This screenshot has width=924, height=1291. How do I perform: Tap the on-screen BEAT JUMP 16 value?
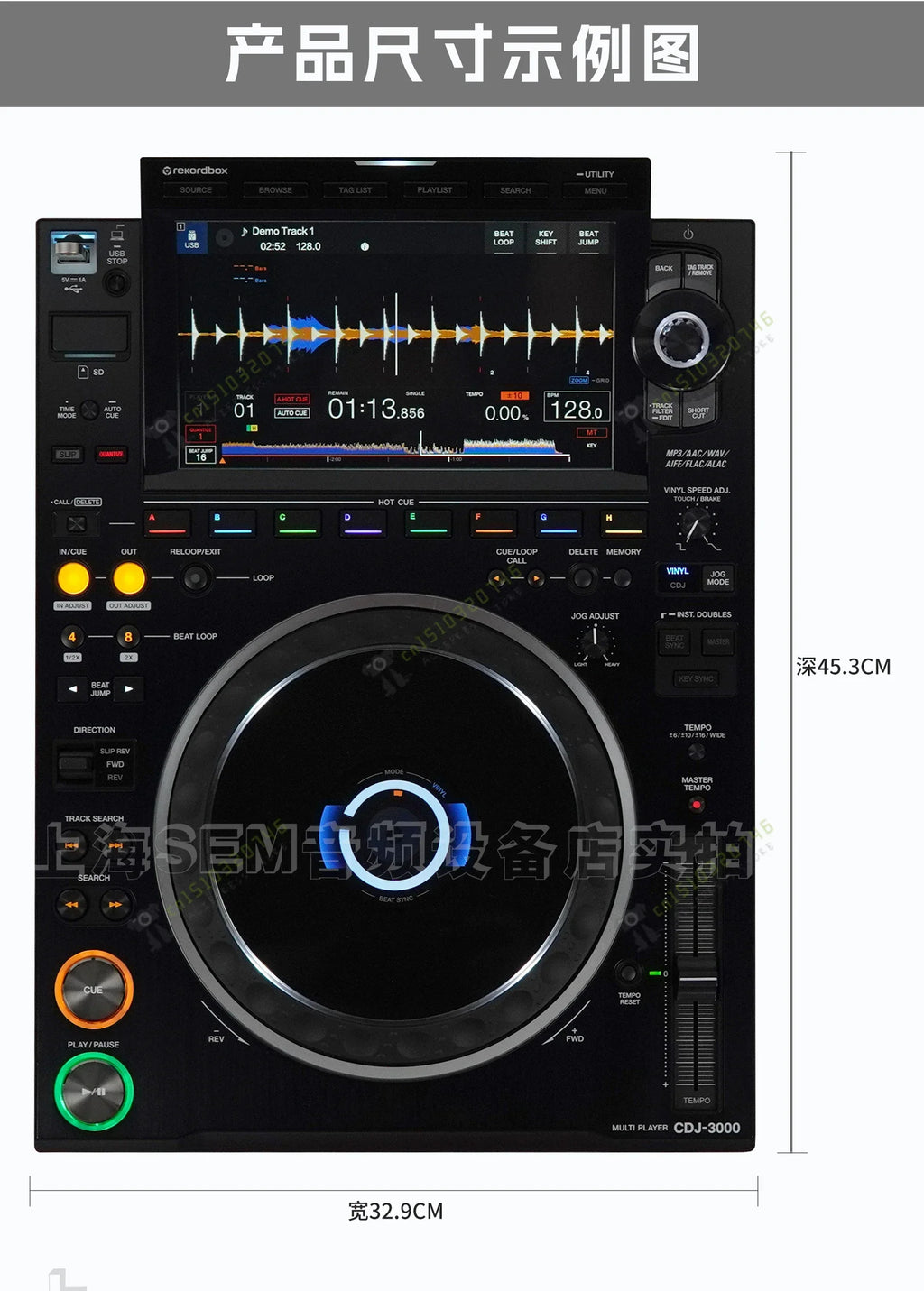click(200, 455)
